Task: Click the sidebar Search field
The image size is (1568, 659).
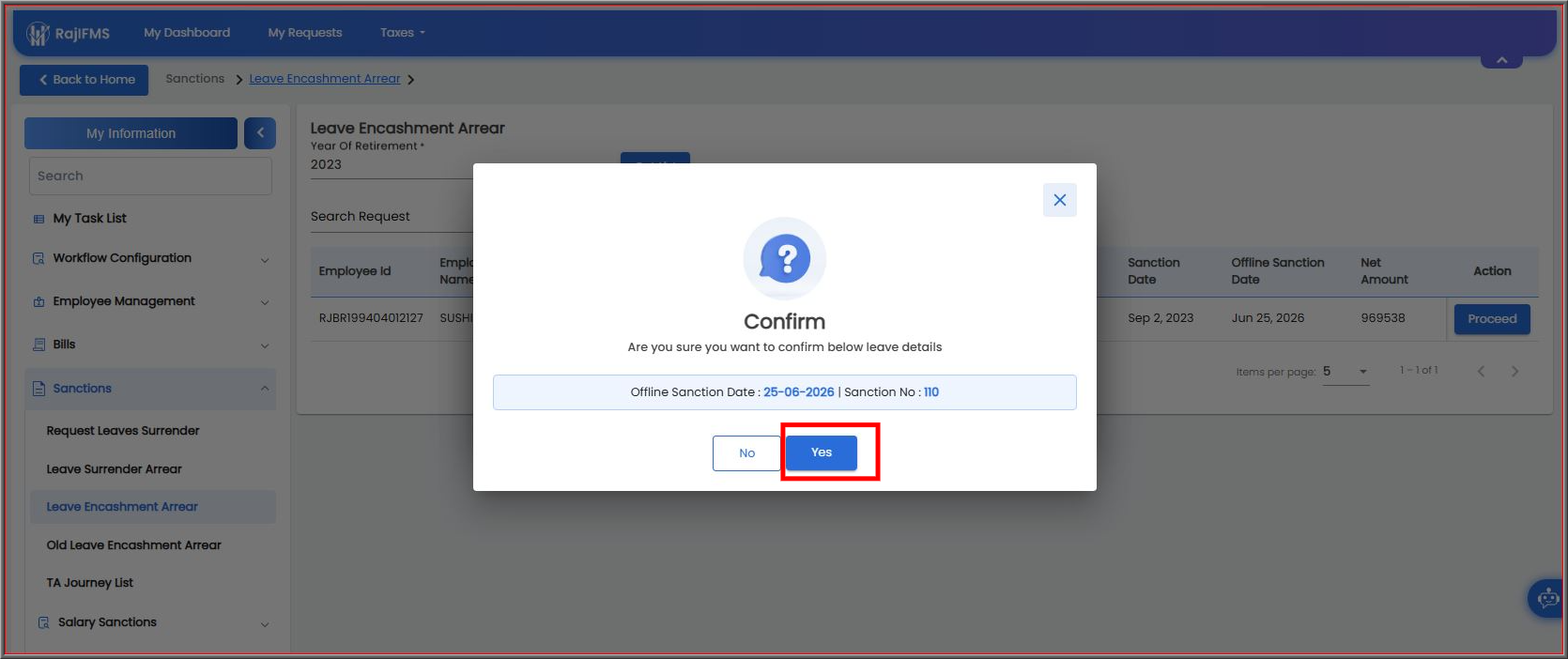Action: 150,176
